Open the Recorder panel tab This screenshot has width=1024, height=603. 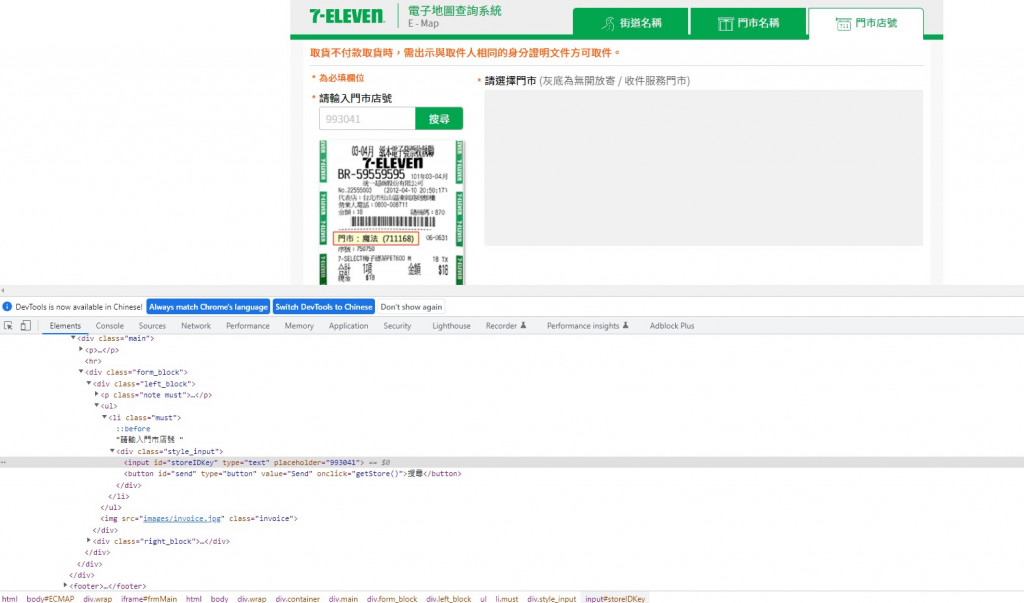pos(505,325)
